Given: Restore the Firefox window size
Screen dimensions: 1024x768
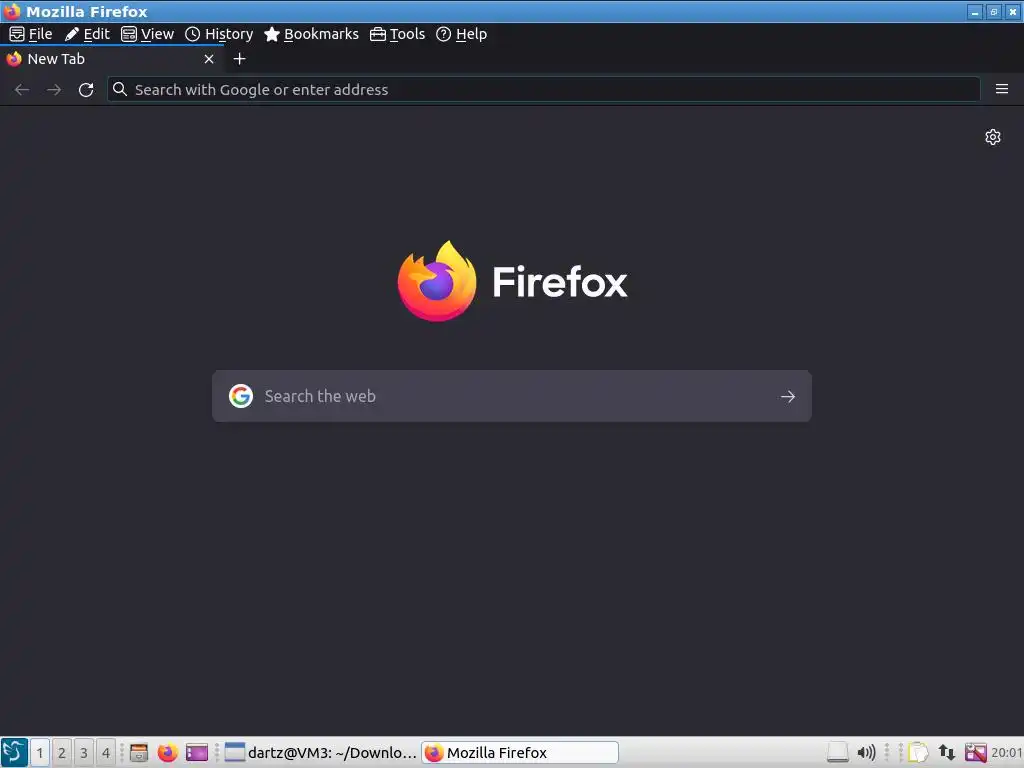Looking at the screenshot, I should (x=994, y=12).
